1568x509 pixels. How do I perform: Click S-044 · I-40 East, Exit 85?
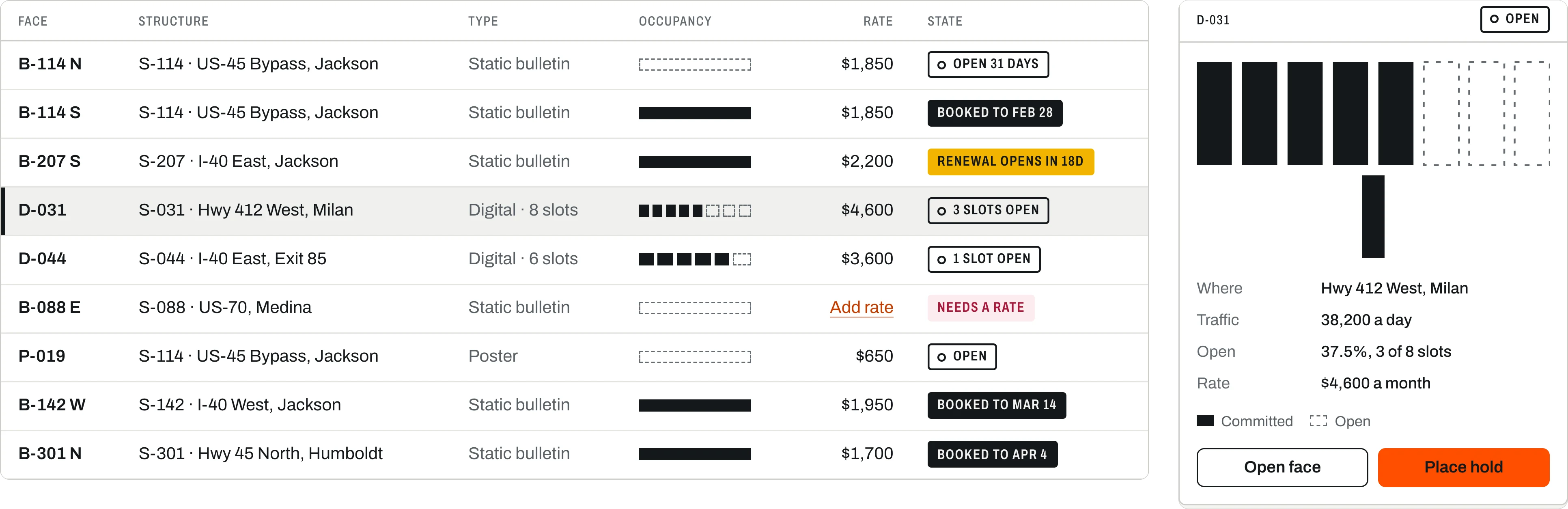coord(233,259)
